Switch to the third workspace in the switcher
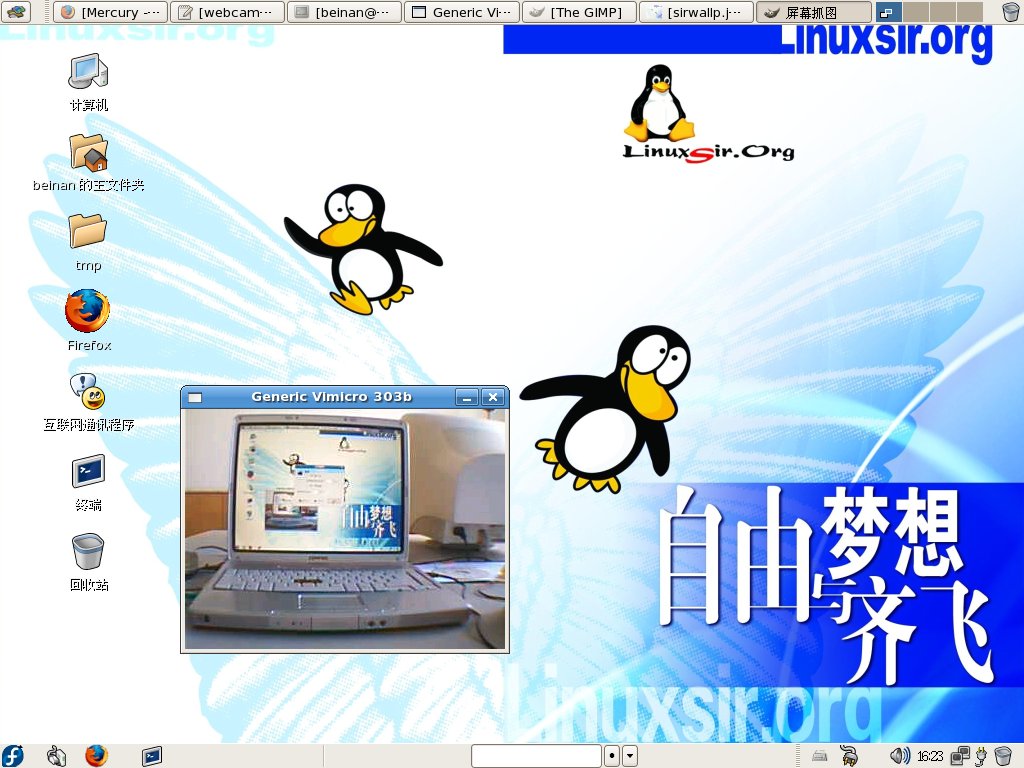This screenshot has height=768, width=1024. pos(942,12)
